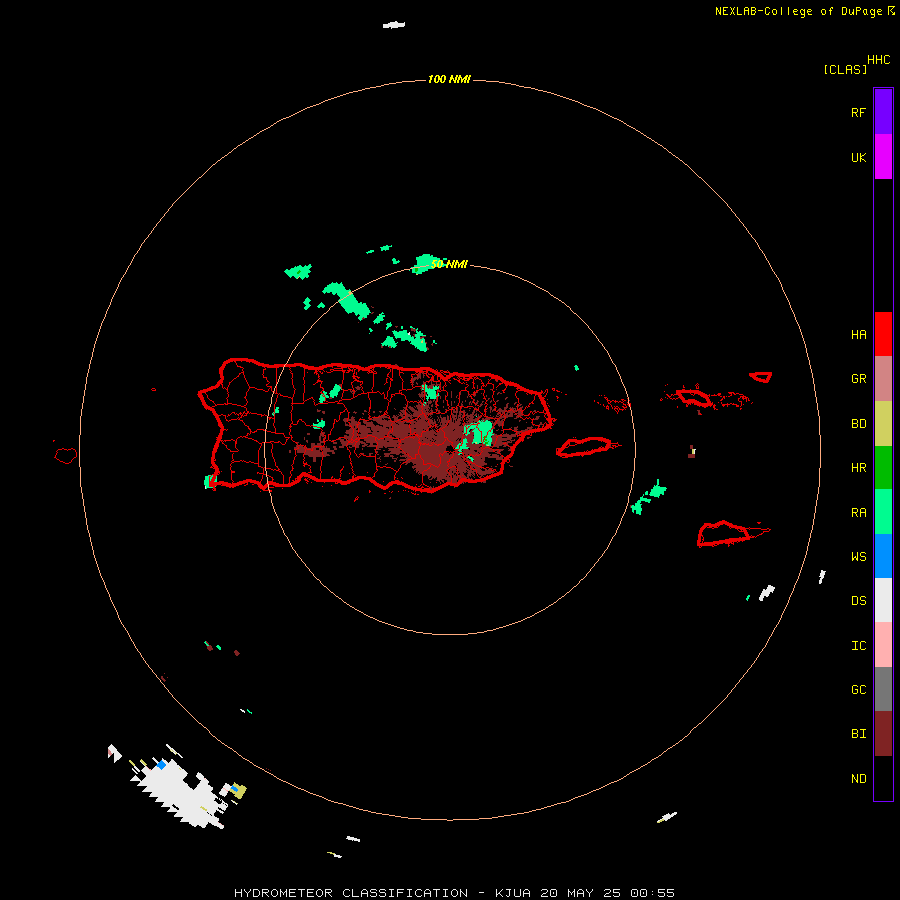Screen dimensions: 900x900
Task: Click the 'KJUA' radar site identifier
Action: tap(513, 893)
